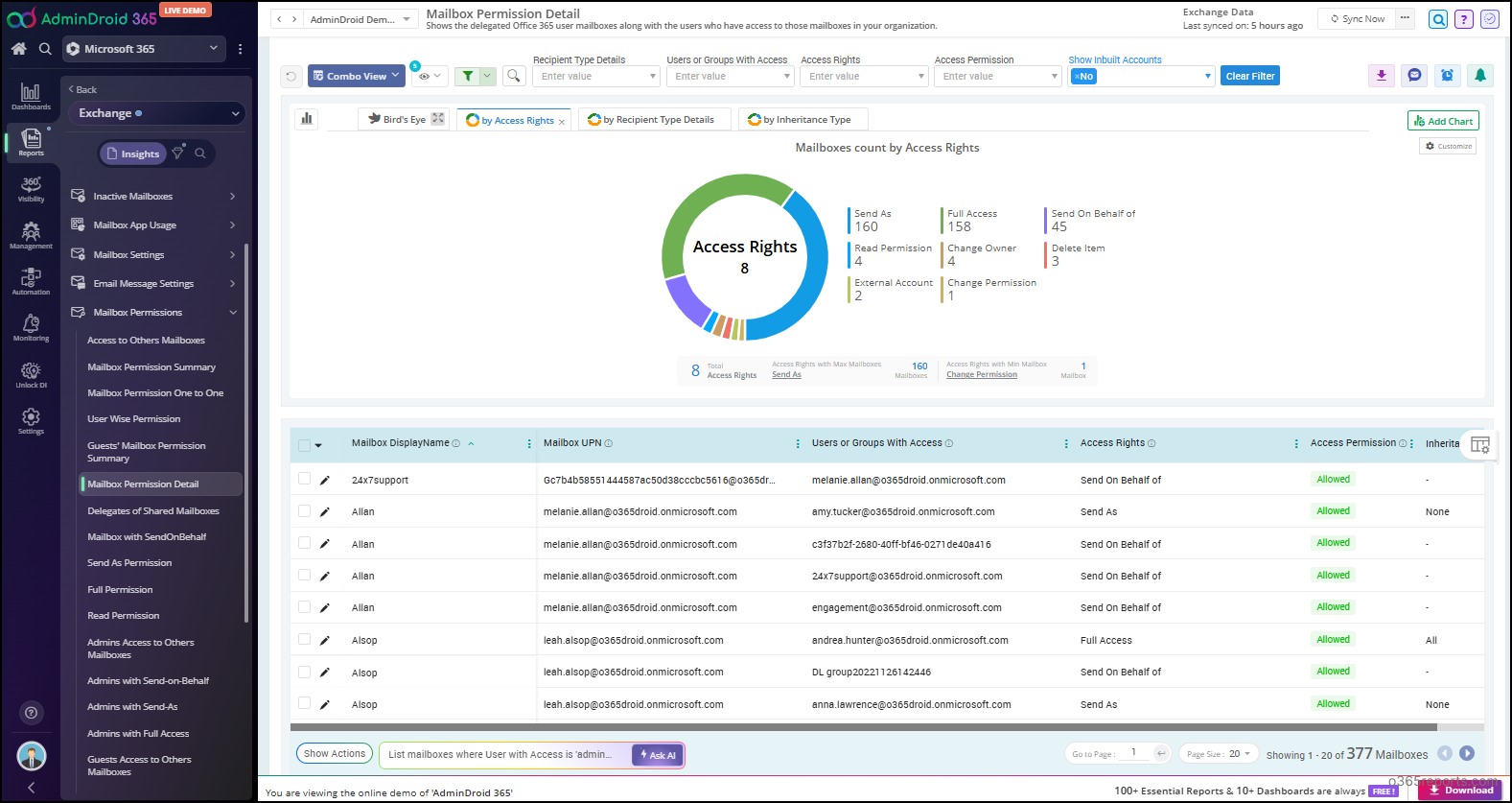This screenshot has width=1512, height=803.
Task: Open the Combo View dropdown
Action: click(356, 76)
